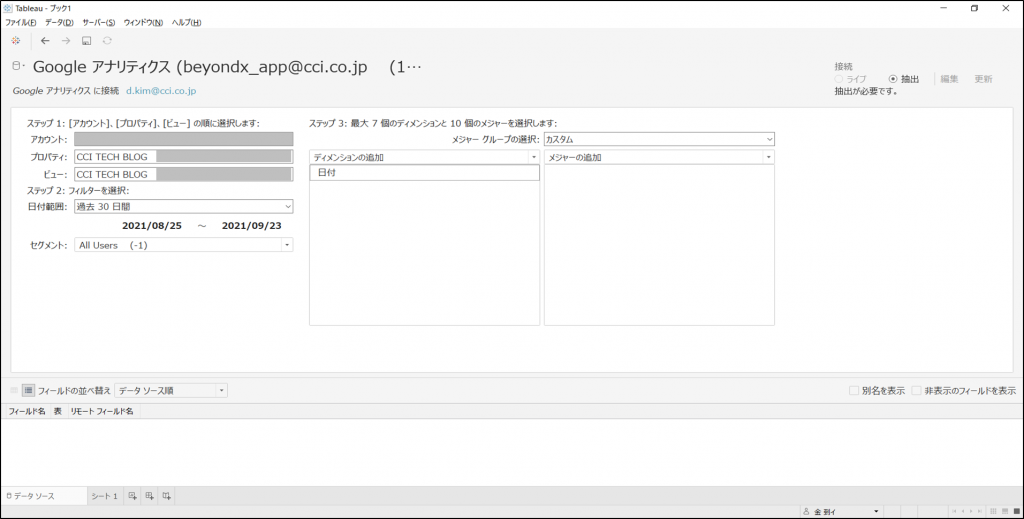Click the empty measures list box

pos(659,245)
